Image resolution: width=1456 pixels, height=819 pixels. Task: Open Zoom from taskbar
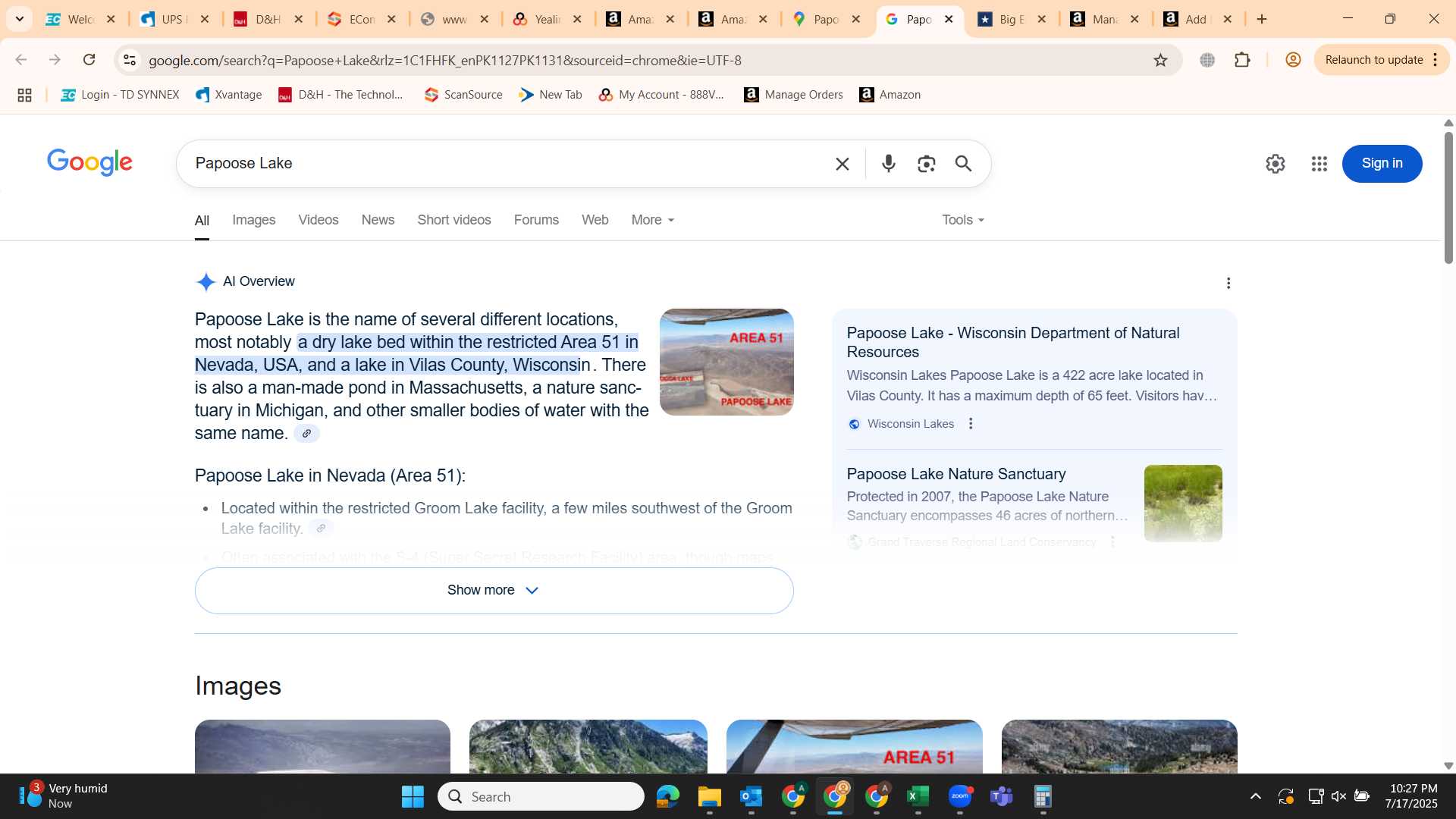(960, 797)
